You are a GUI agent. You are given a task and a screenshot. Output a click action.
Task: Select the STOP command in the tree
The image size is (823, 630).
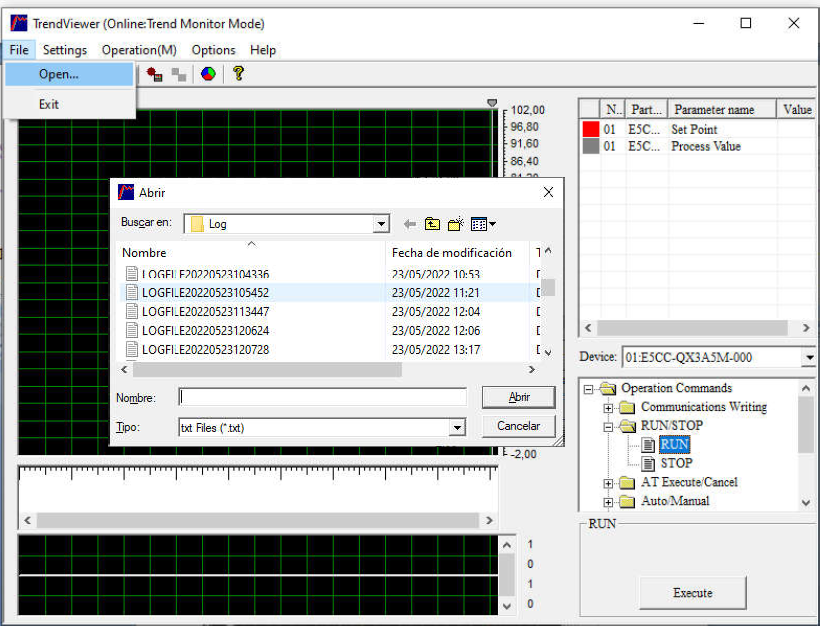[676, 464]
